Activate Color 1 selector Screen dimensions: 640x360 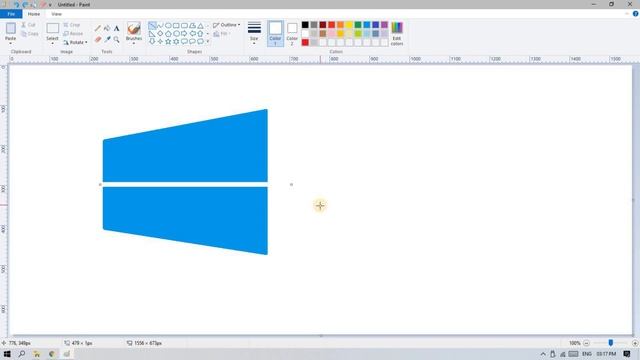coord(276,33)
